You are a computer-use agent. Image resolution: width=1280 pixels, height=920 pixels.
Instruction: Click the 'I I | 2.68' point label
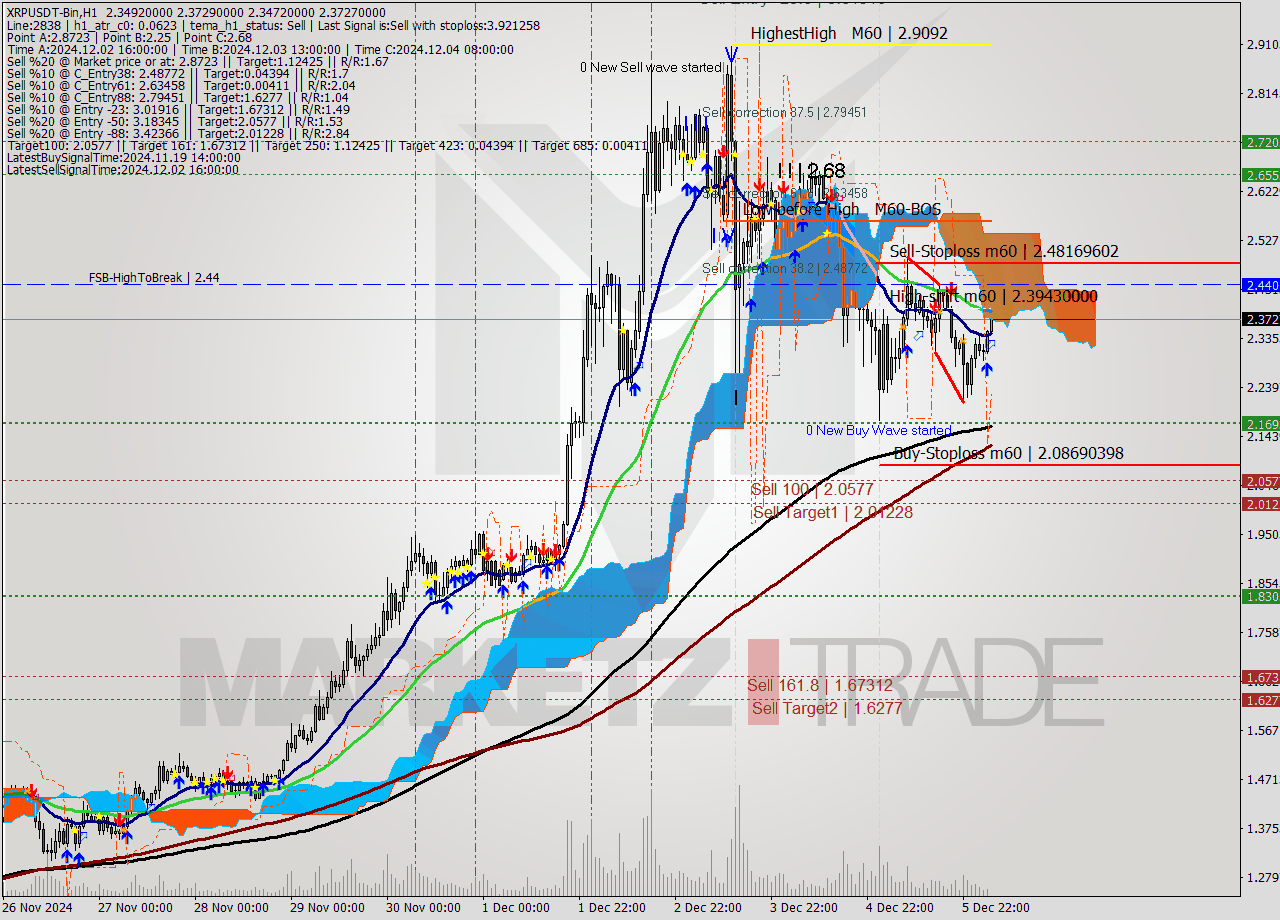(x=810, y=171)
